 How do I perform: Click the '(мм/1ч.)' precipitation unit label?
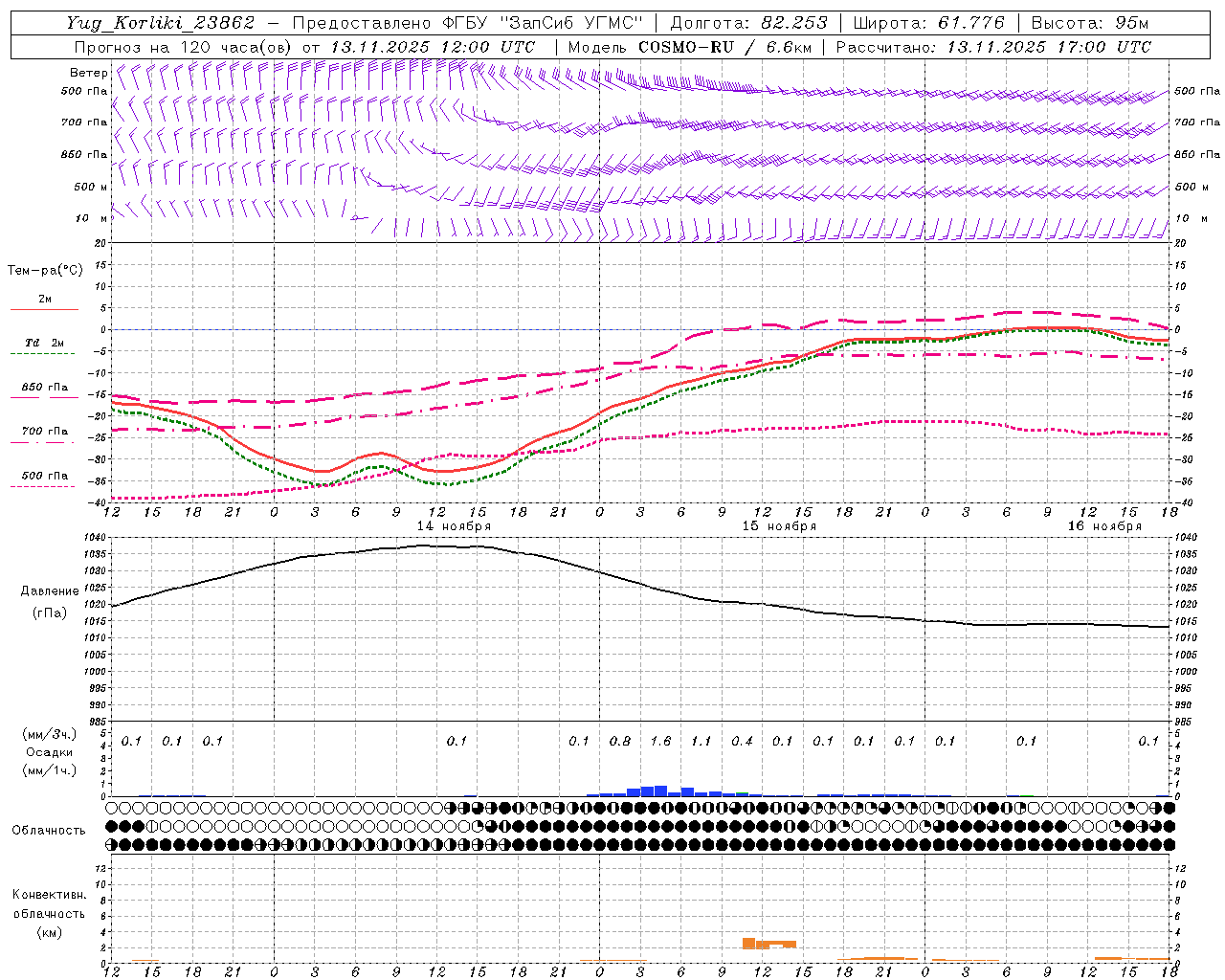point(50,770)
